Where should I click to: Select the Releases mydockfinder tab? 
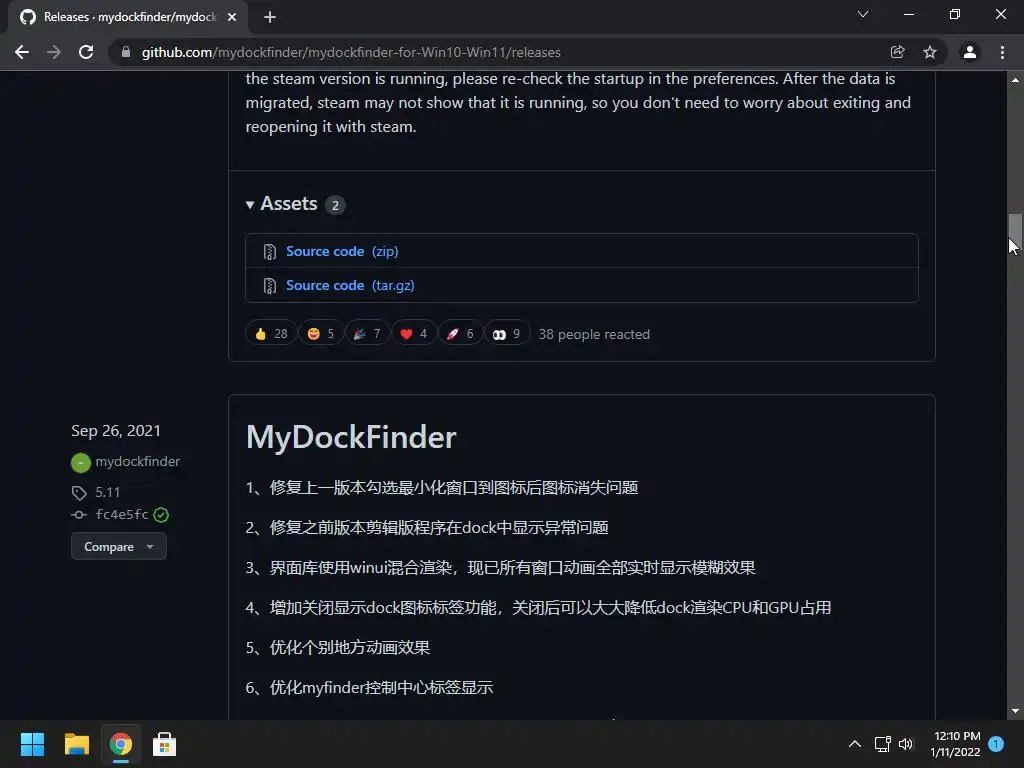click(x=129, y=18)
